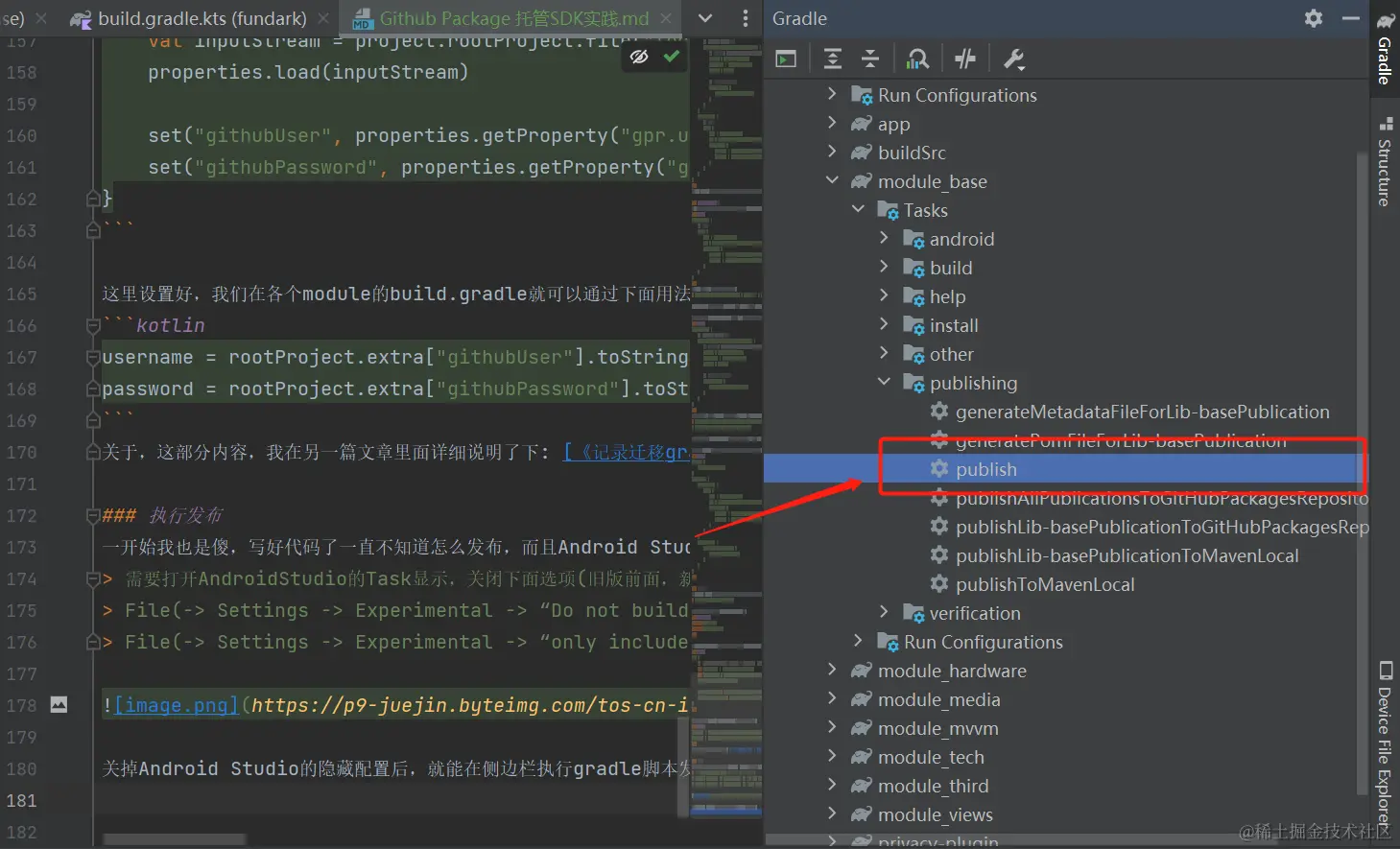Toggle Gradle offline mode icon
1400x849 pixels.
click(x=965, y=59)
